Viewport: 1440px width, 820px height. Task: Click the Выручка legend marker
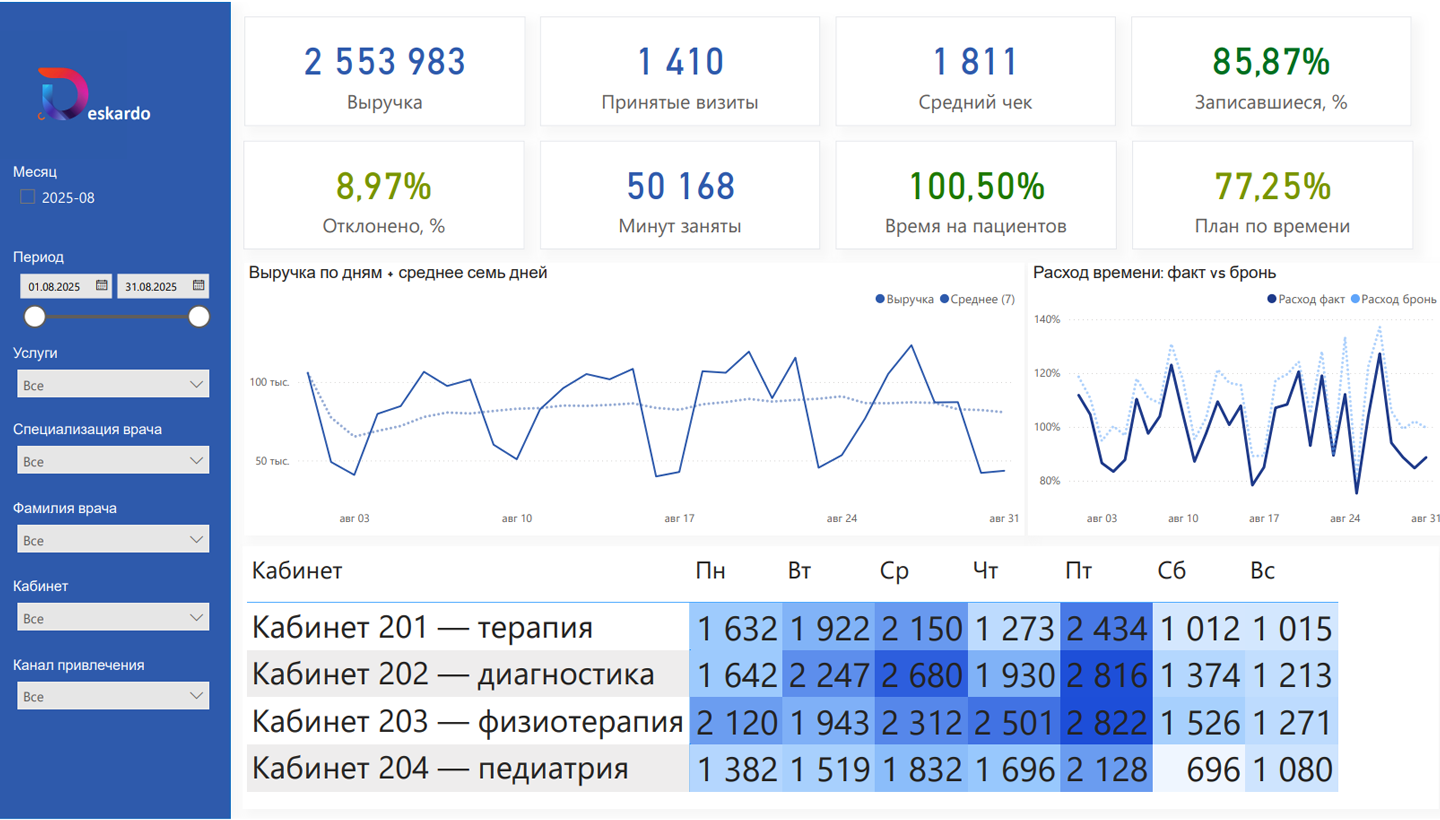point(880,299)
